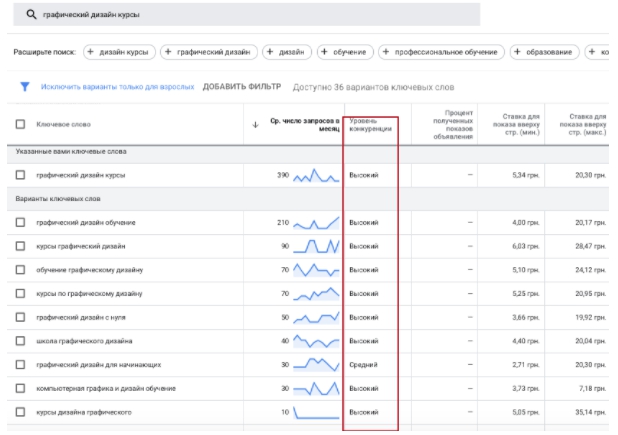The height and width of the screenshot is (435, 618).
Task: Click monthly searches value '390'
Action: (x=283, y=175)
